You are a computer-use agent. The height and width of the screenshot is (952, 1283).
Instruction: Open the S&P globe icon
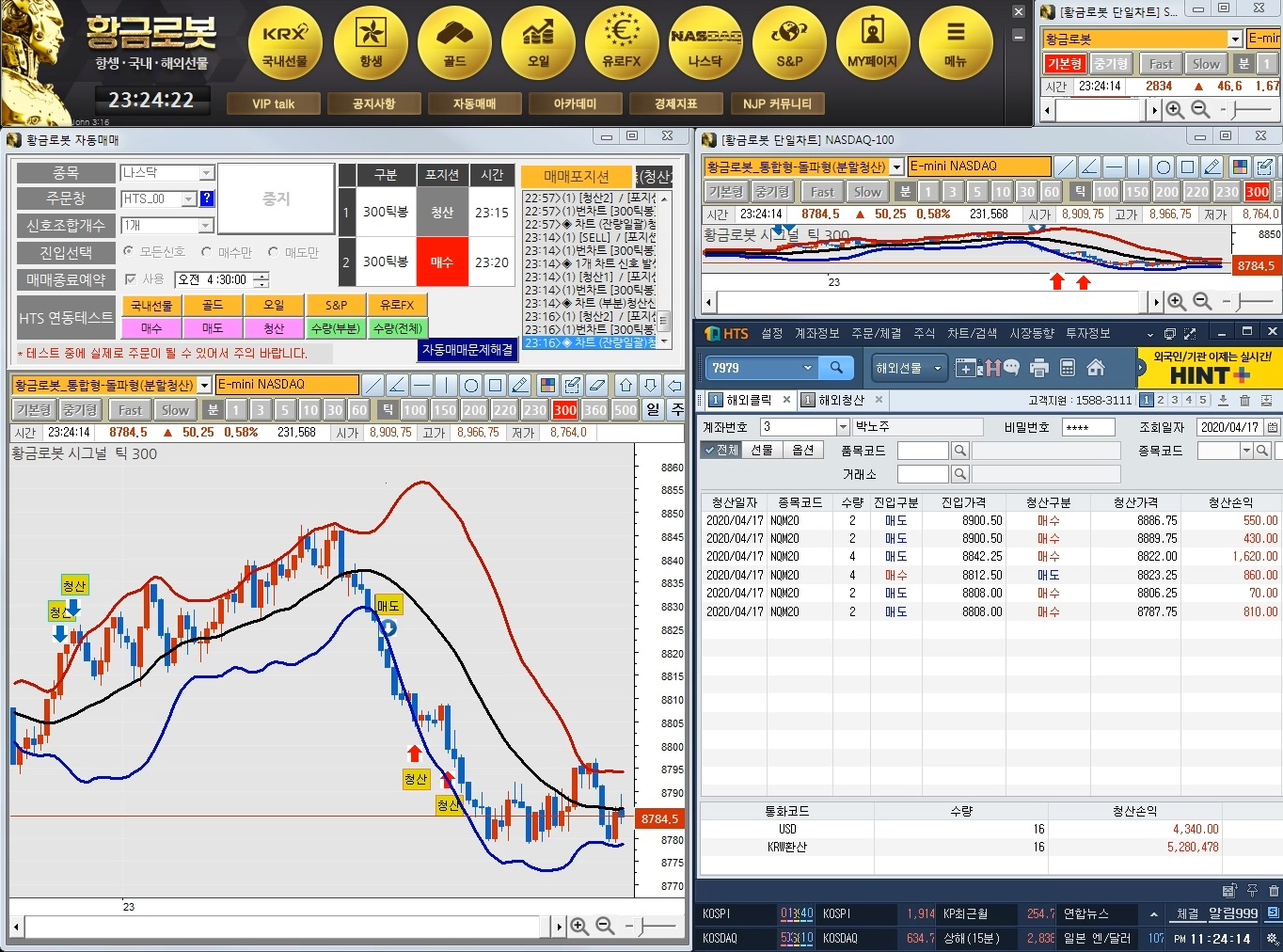(x=789, y=42)
